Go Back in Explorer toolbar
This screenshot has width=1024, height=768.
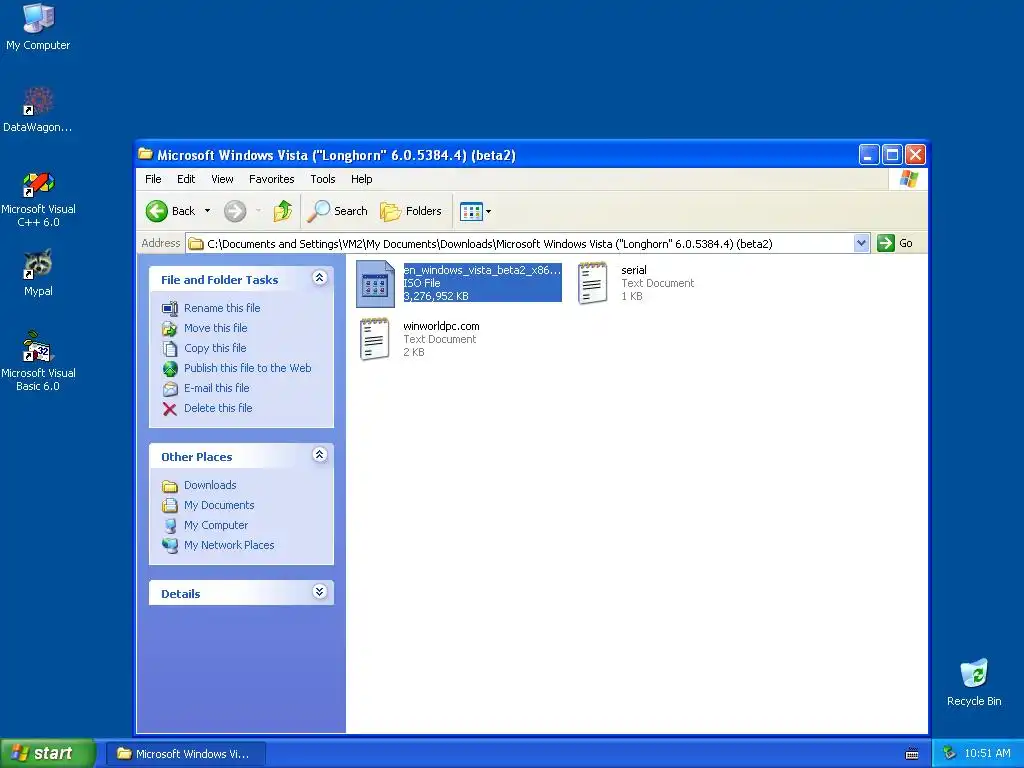(171, 211)
